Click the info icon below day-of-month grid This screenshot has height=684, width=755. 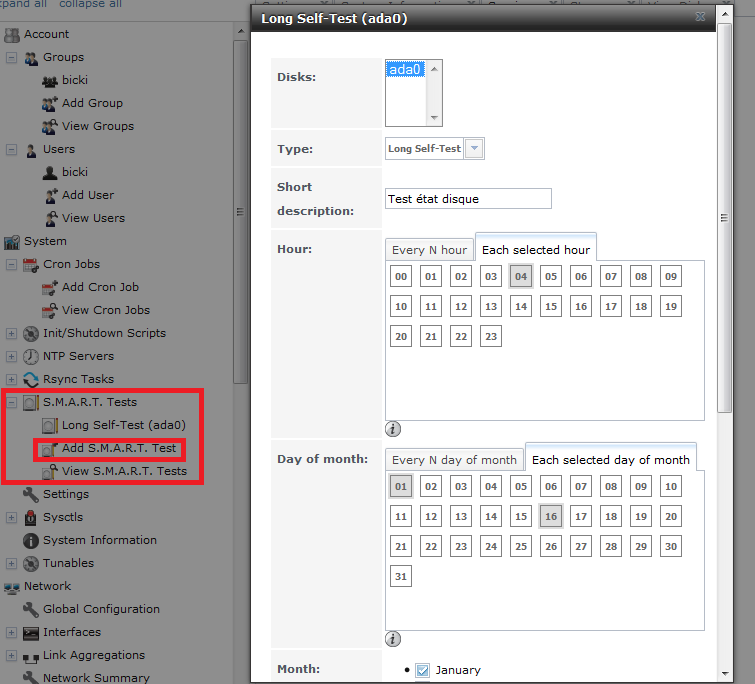click(393, 639)
